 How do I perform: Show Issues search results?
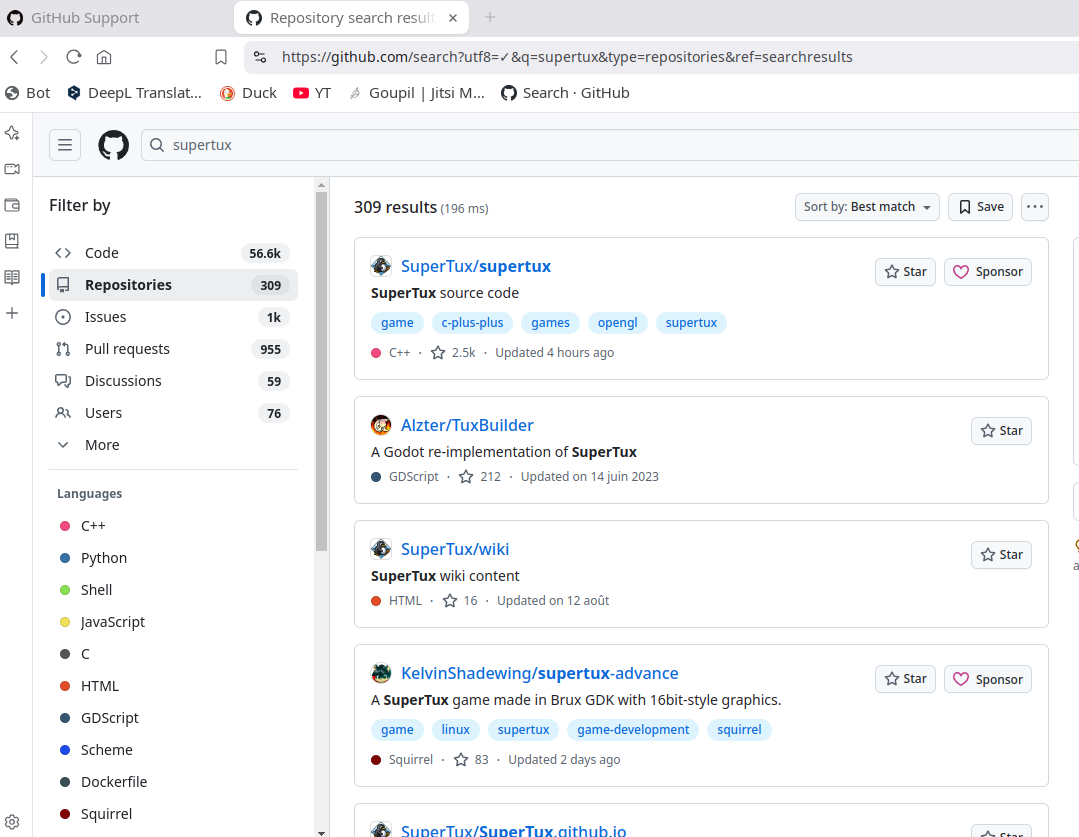tap(173, 317)
